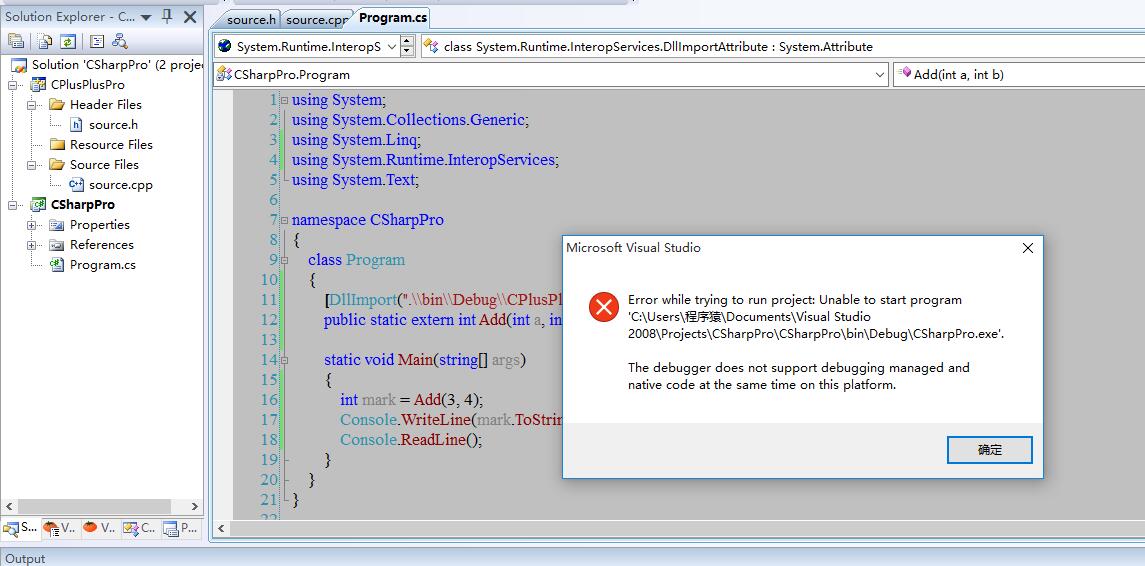This screenshot has width=1145, height=566.
Task: Collapse the Main method code block
Action: 285,360
